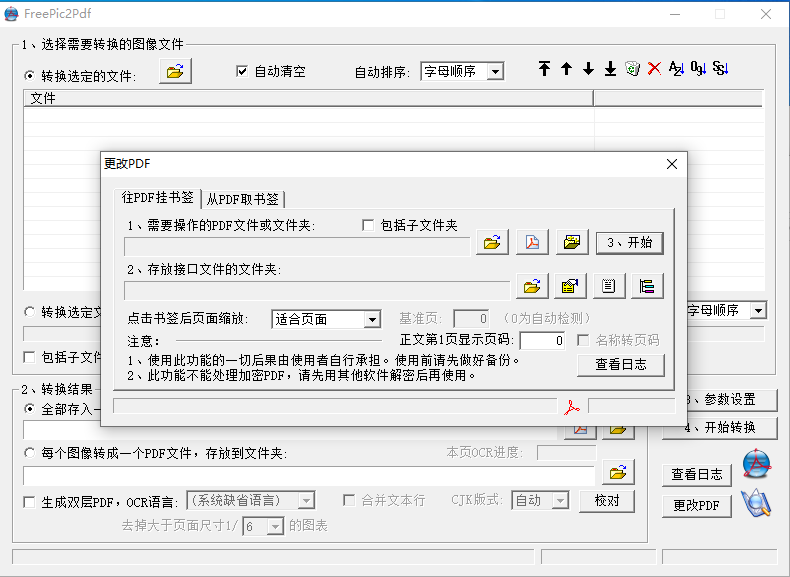This screenshot has width=790, height=577.
Task: Click 查看日志 button in the dialog
Action: 621,365
